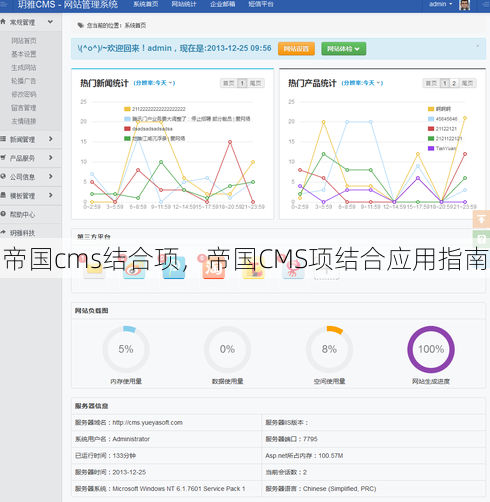
Task: Click the share arrow icon beside 玥雅科技
Action: (3, 232)
